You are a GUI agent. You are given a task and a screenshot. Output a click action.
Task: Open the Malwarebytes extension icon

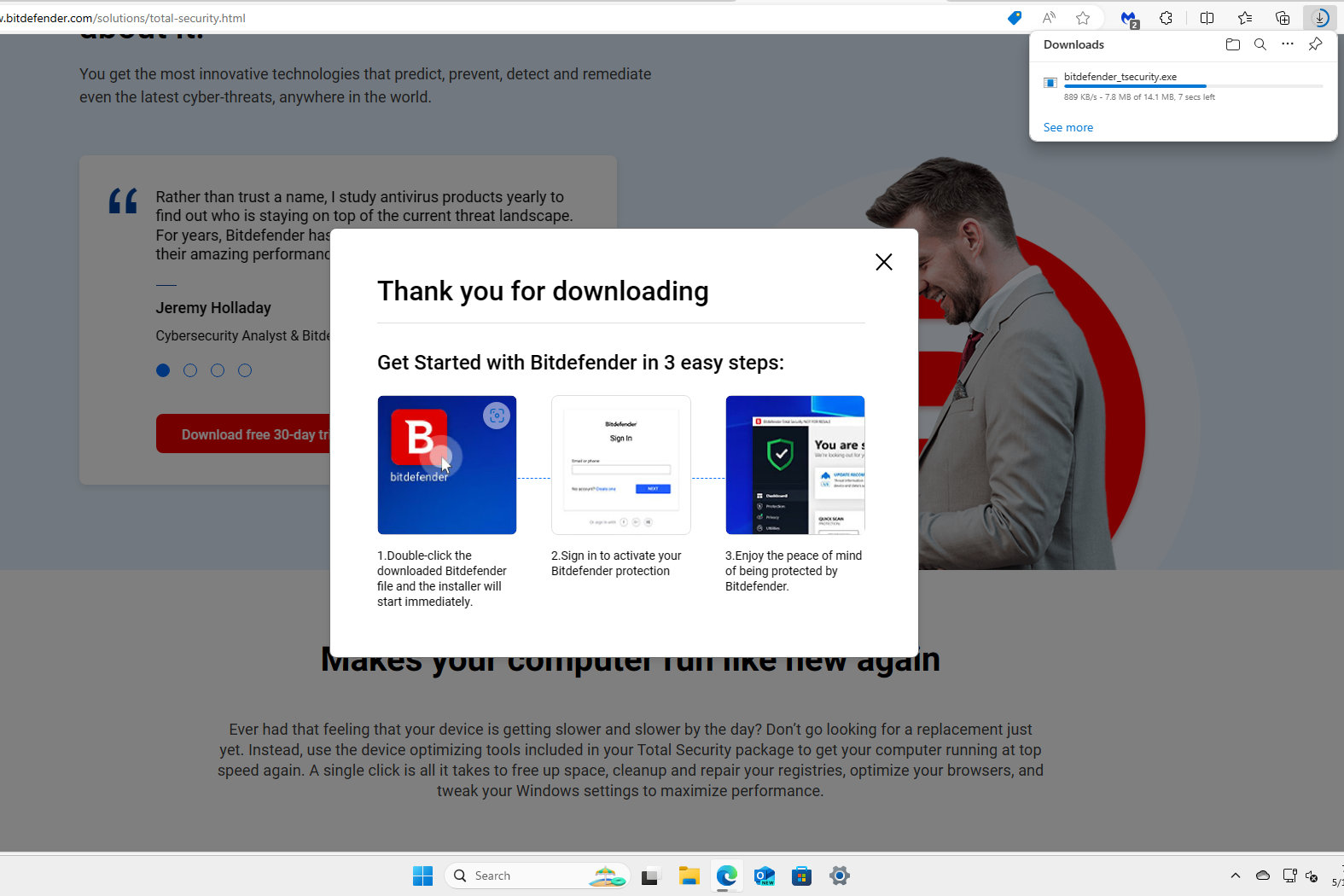1129,19
